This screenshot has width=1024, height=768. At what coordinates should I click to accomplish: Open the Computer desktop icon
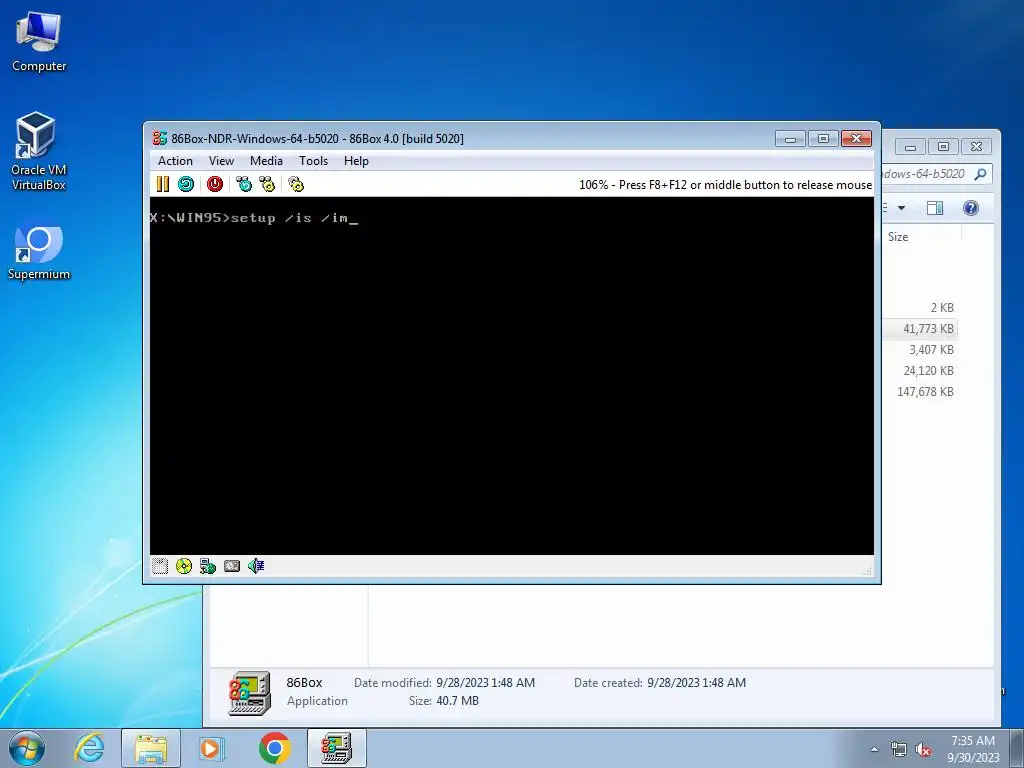[39, 42]
